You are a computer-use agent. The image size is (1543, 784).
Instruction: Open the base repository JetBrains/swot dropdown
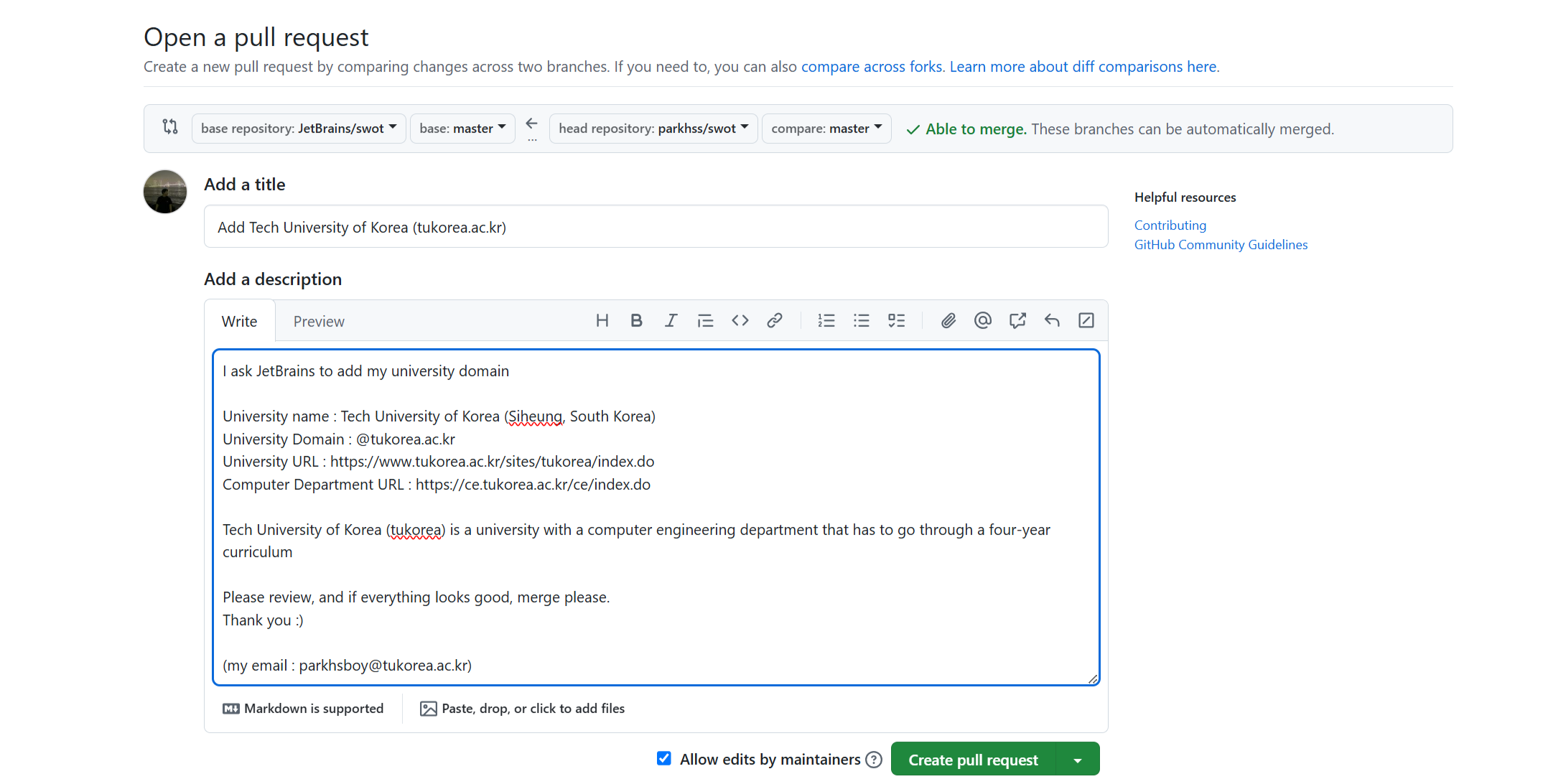pyautogui.click(x=299, y=129)
